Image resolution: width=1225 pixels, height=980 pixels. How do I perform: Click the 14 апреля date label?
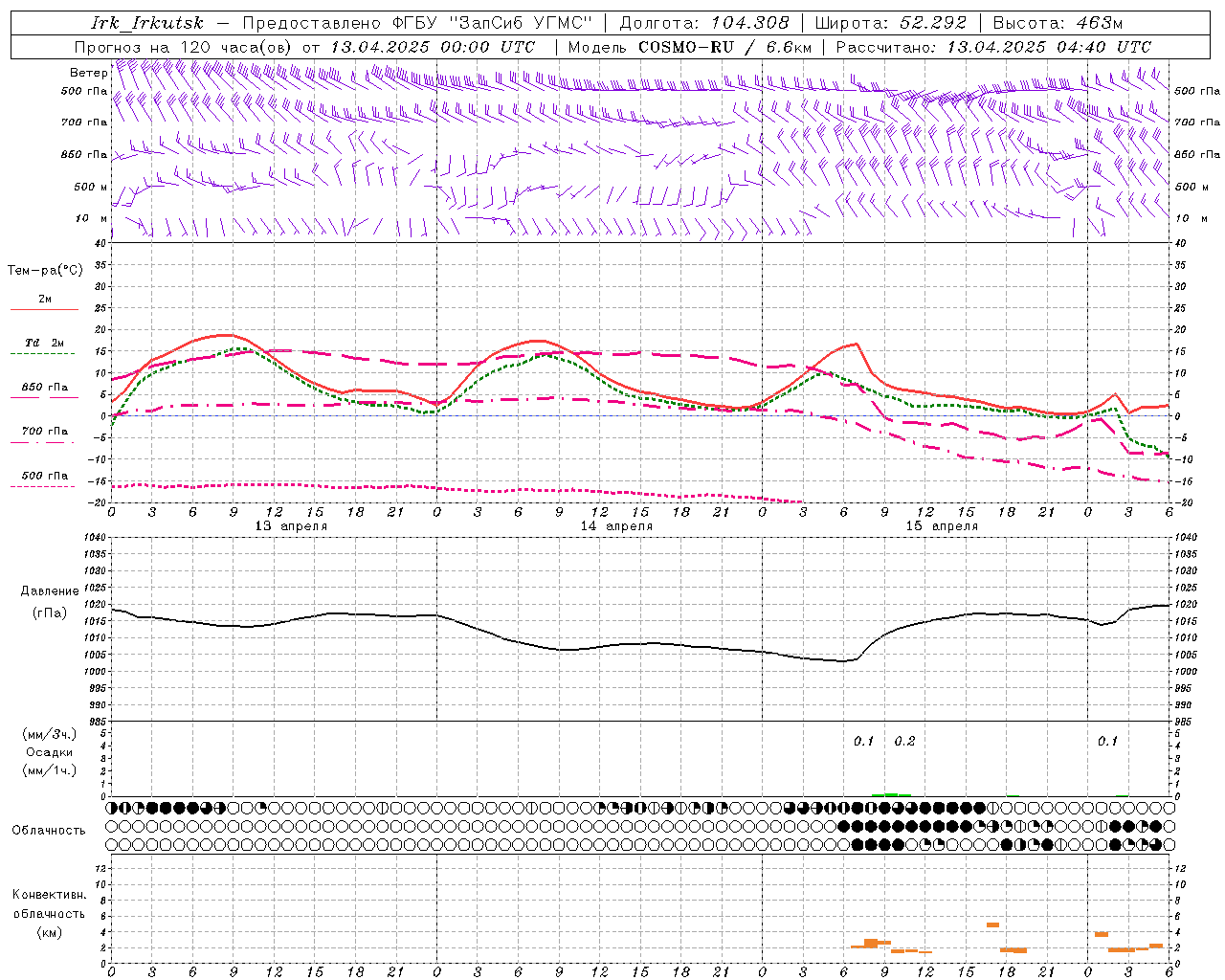[x=616, y=526]
